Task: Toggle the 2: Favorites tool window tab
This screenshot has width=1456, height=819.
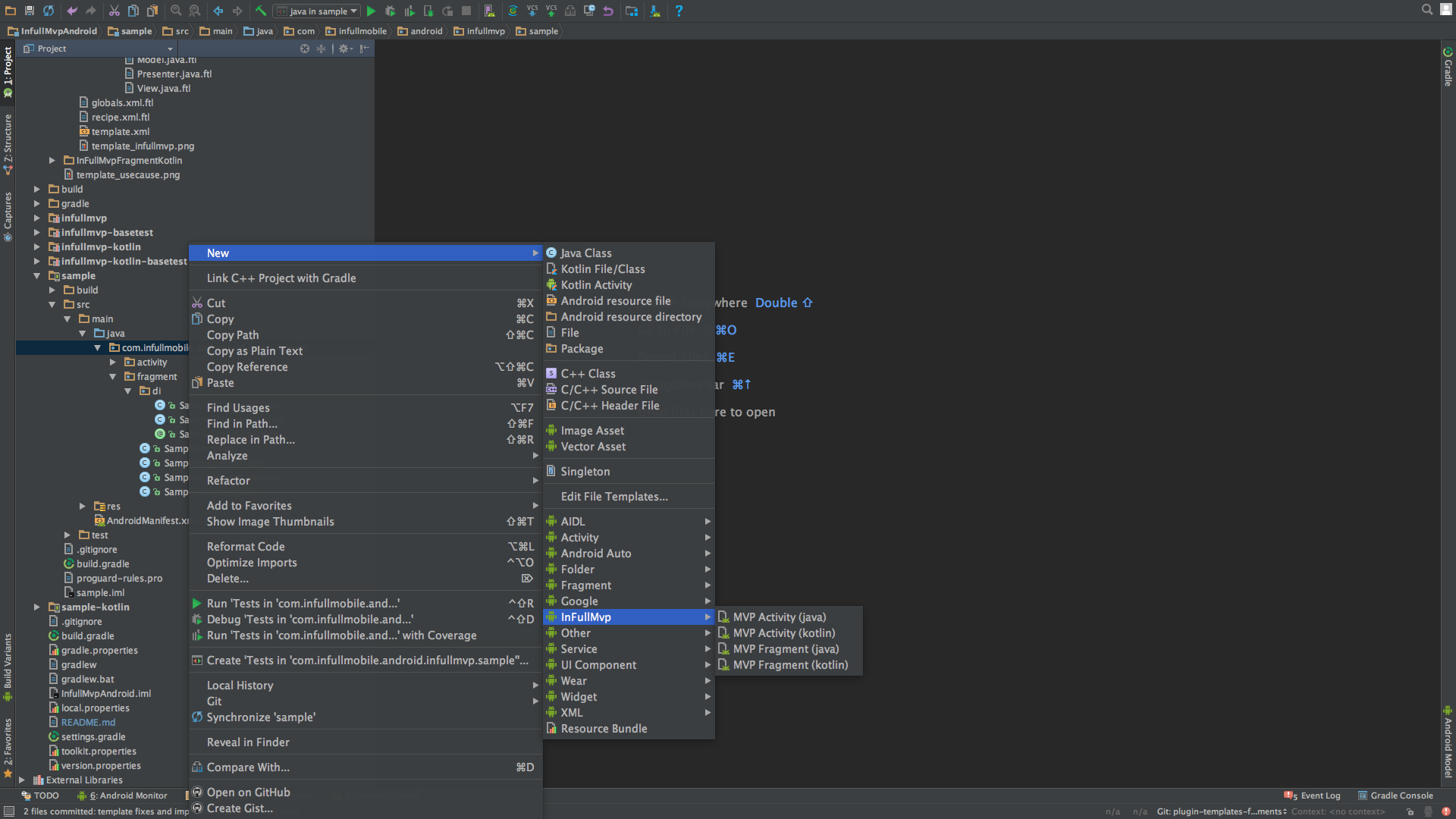Action: coord(8,747)
